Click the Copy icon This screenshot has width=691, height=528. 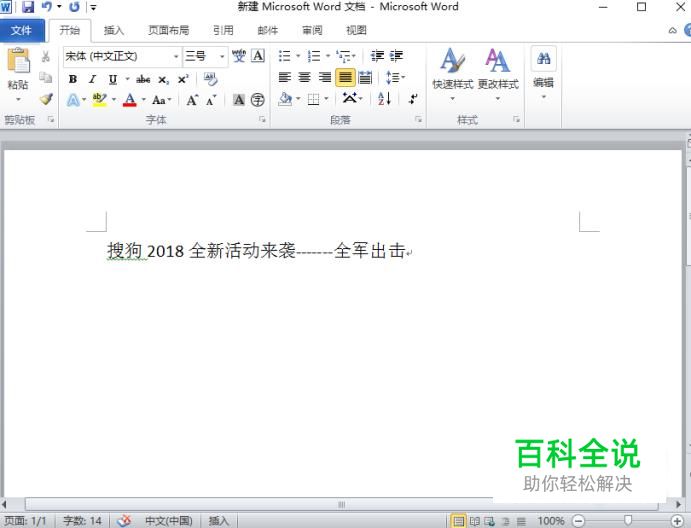pyautogui.click(x=45, y=78)
